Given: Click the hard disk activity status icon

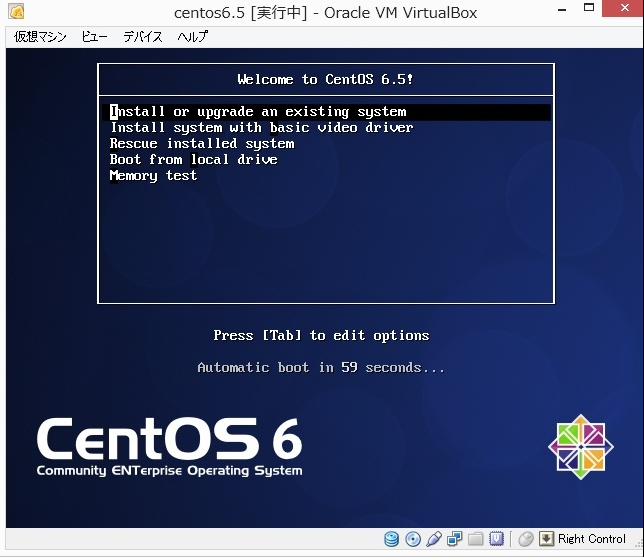Looking at the screenshot, I should click(x=391, y=539).
